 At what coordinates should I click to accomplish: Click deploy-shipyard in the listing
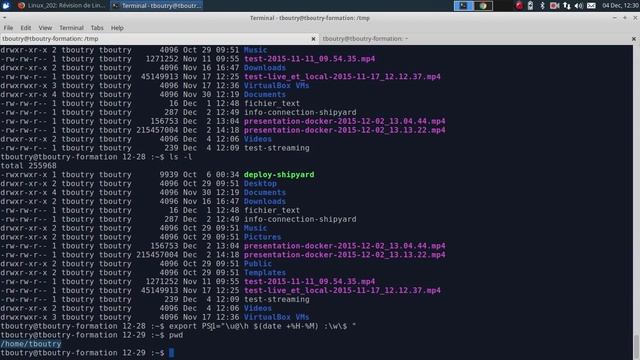click(x=279, y=175)
